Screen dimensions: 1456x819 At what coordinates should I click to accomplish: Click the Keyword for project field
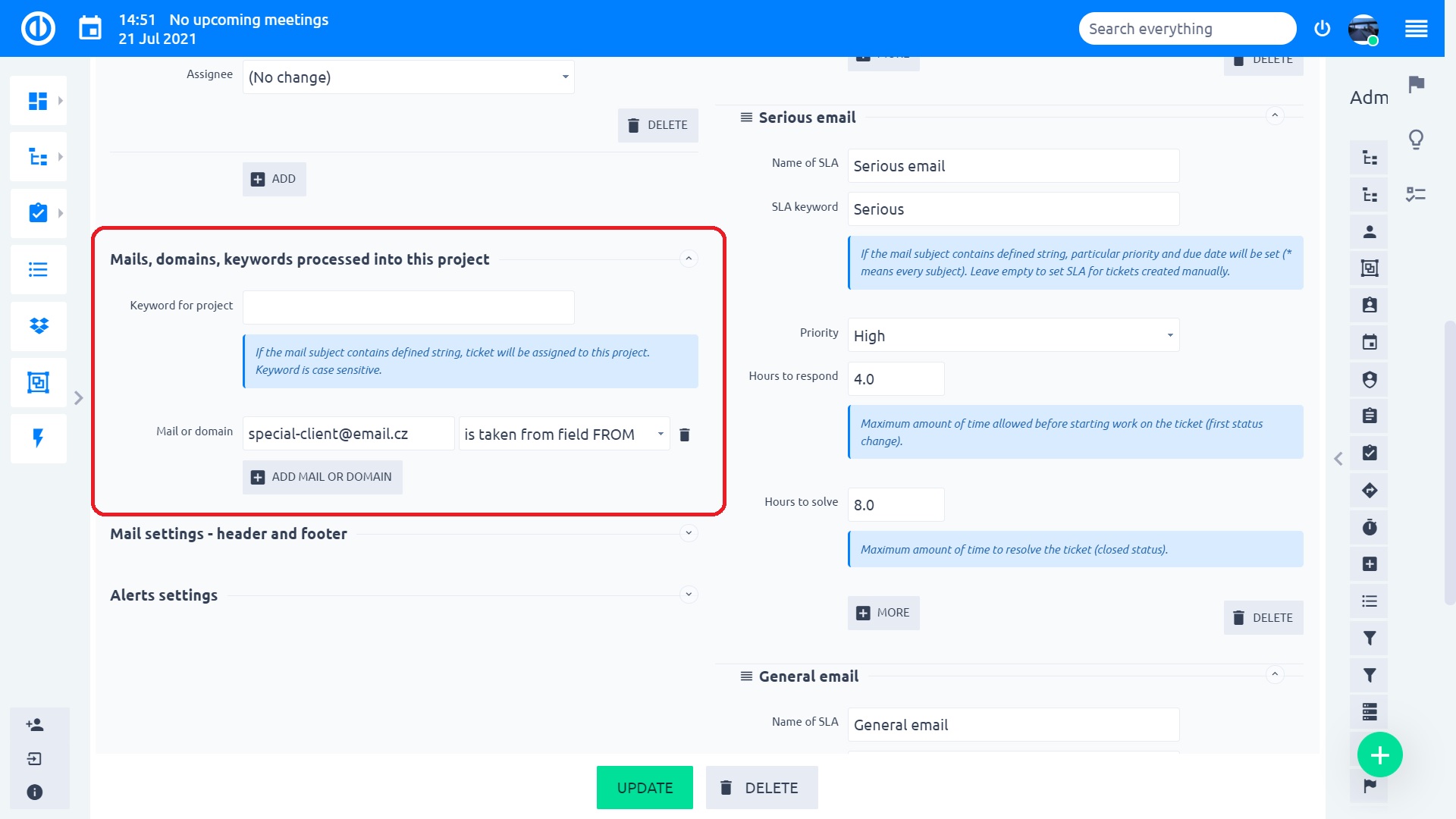click(408, 308)
